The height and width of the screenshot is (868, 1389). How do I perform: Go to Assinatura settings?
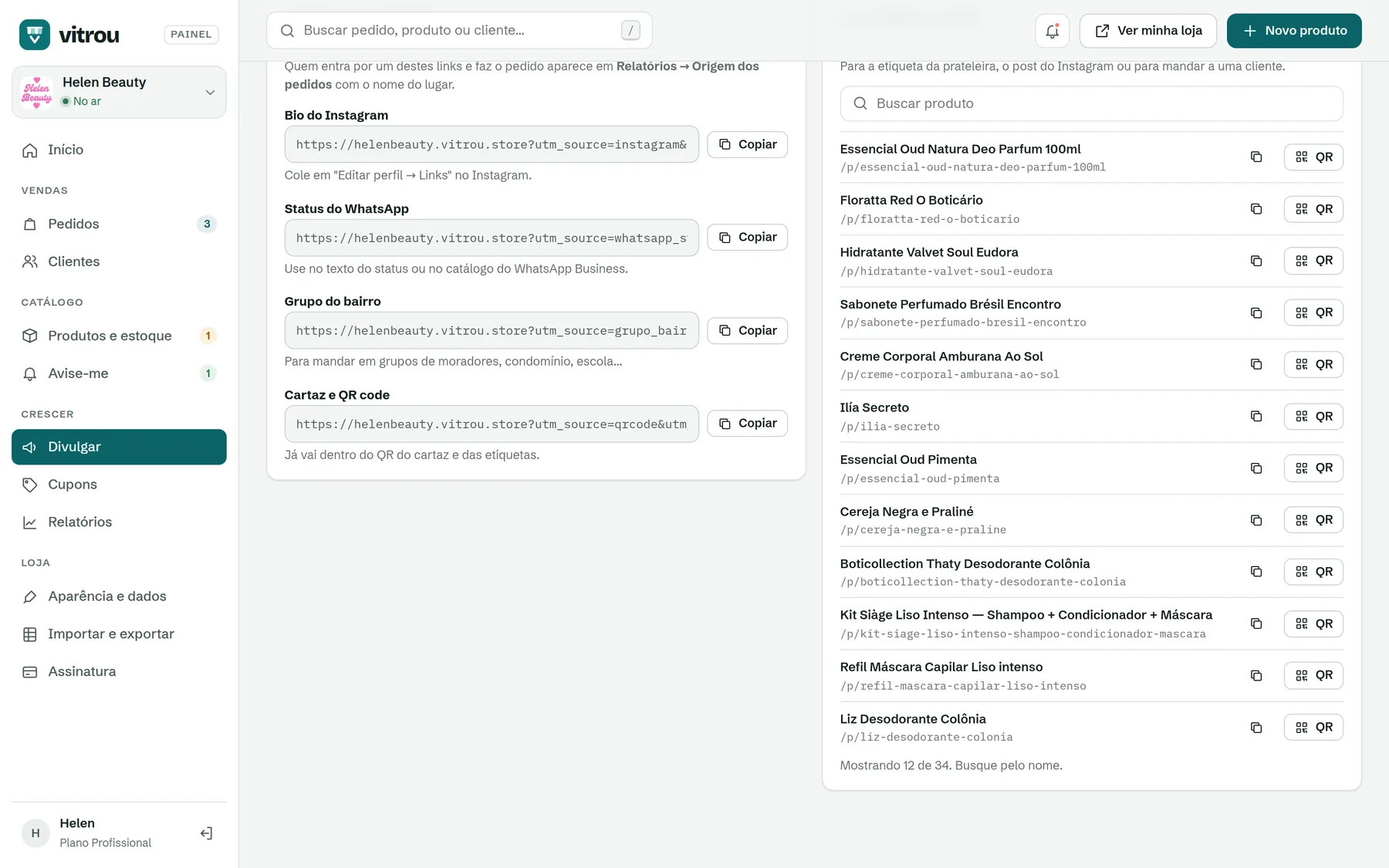[119, 672]
